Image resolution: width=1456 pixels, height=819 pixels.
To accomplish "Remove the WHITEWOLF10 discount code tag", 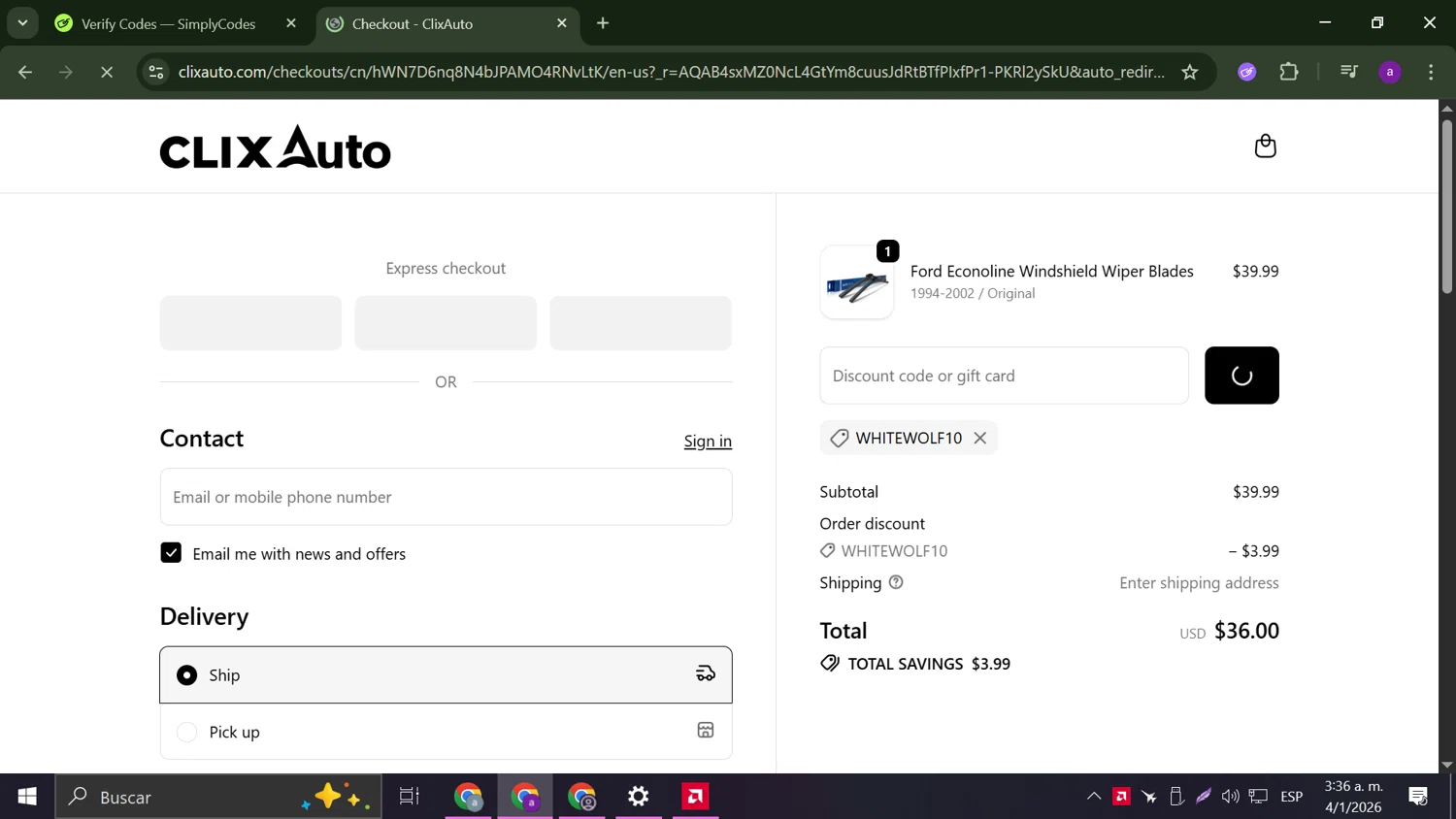I will pyautogui.click(x=980, y=438).
